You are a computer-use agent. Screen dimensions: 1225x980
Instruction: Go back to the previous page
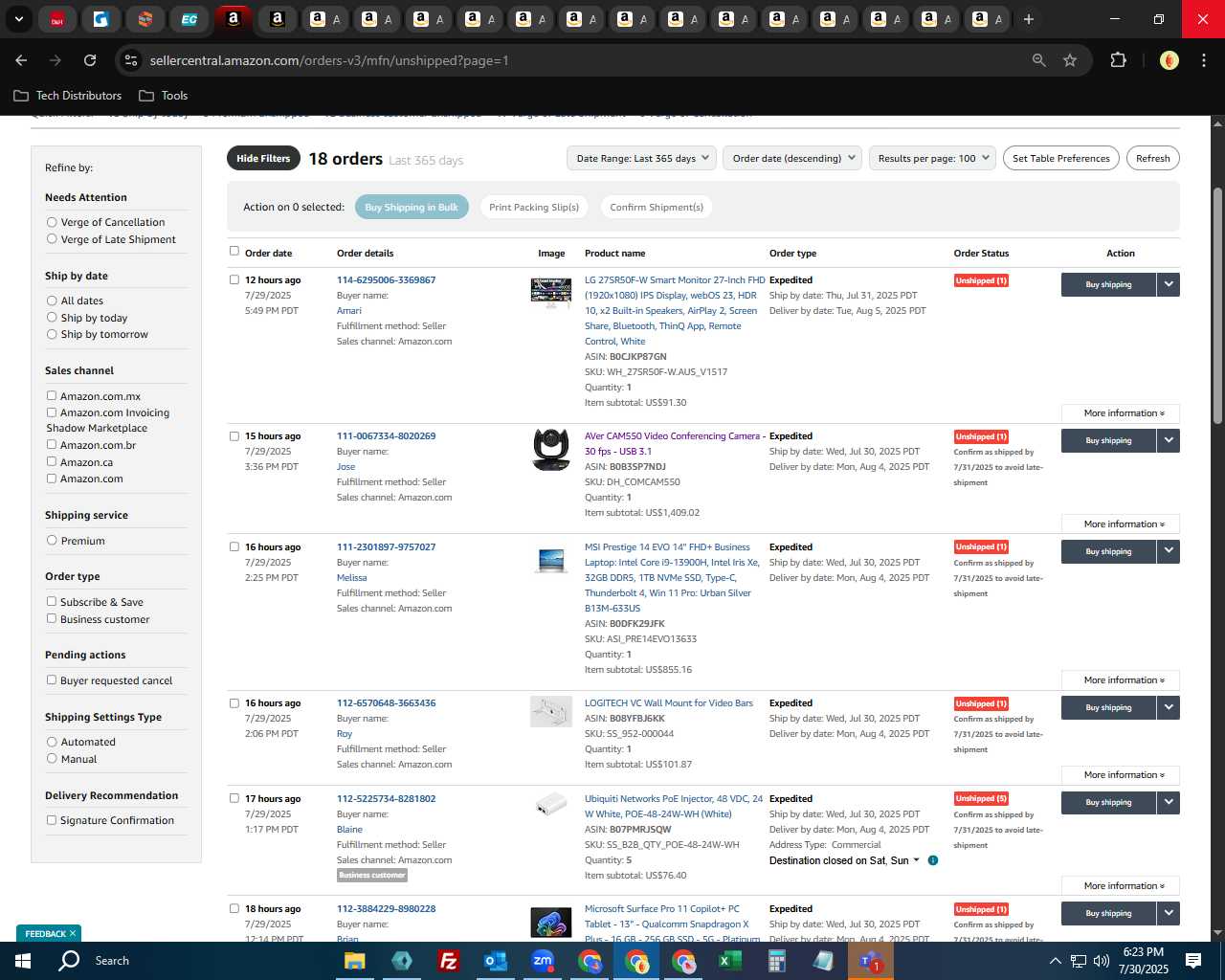pos(21,60)
